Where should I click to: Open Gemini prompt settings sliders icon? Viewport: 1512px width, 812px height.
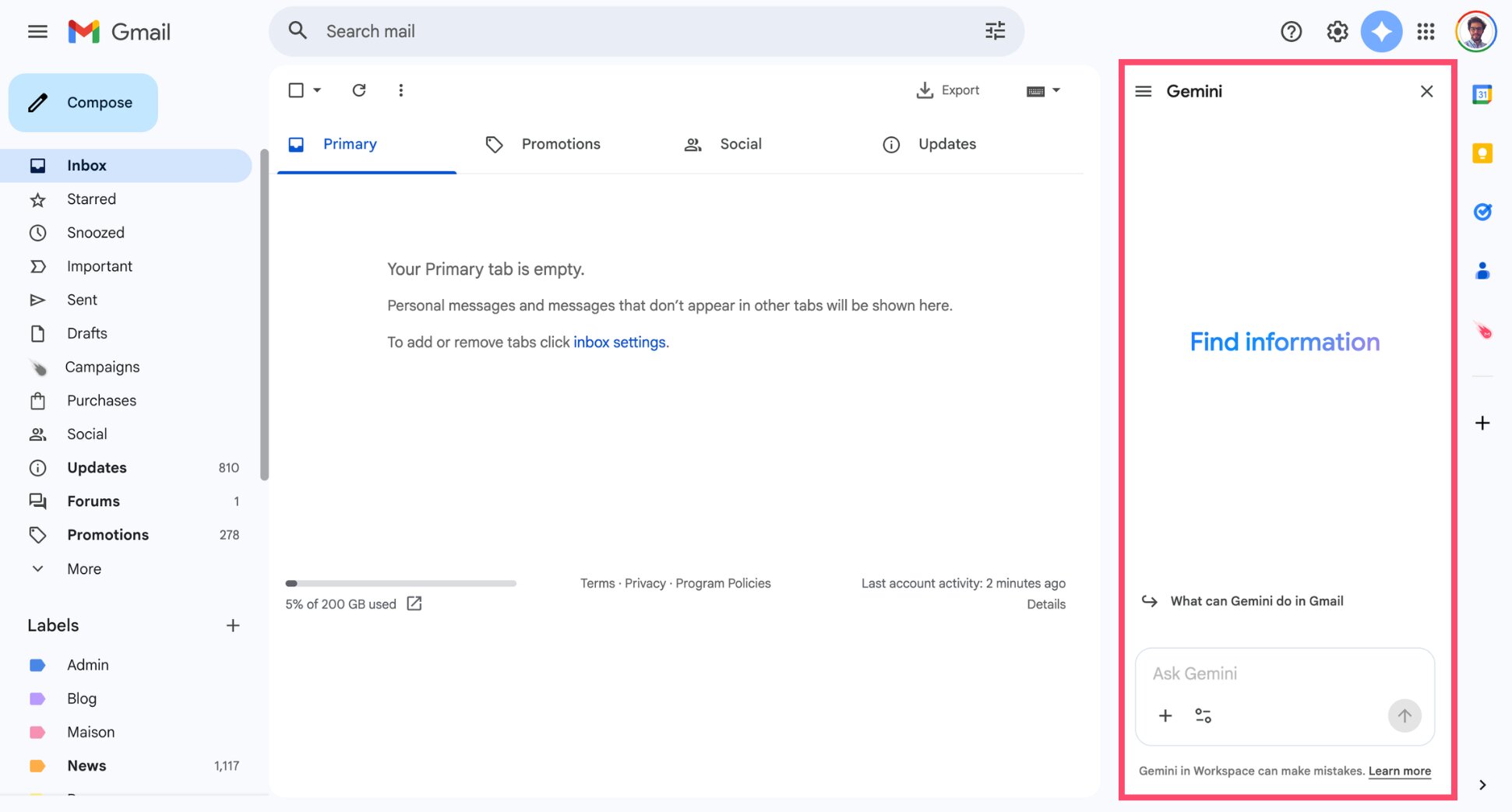1203,715
